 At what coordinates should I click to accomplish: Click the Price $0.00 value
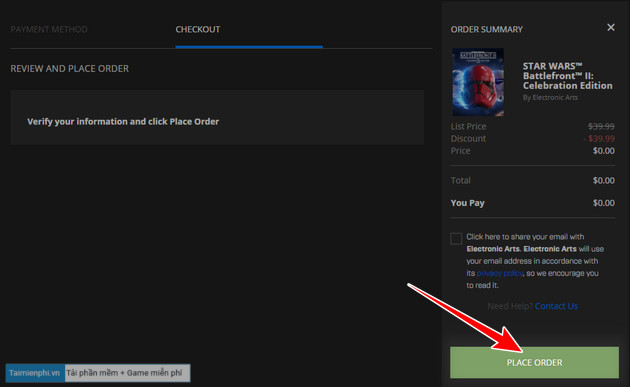coord(603,151)
